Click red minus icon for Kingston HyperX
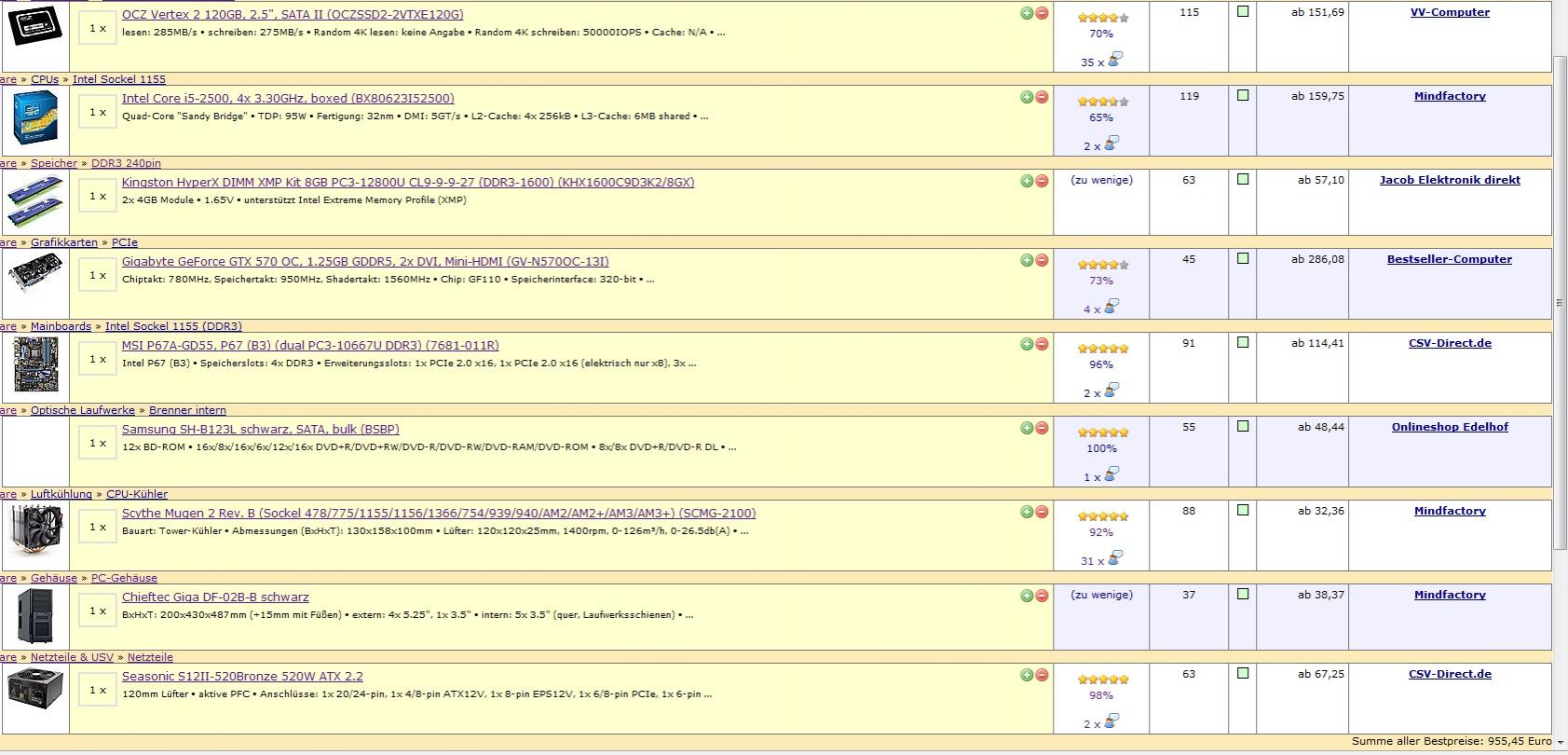The width and height of the screenshot is (1568, 755). [1042, 181]
